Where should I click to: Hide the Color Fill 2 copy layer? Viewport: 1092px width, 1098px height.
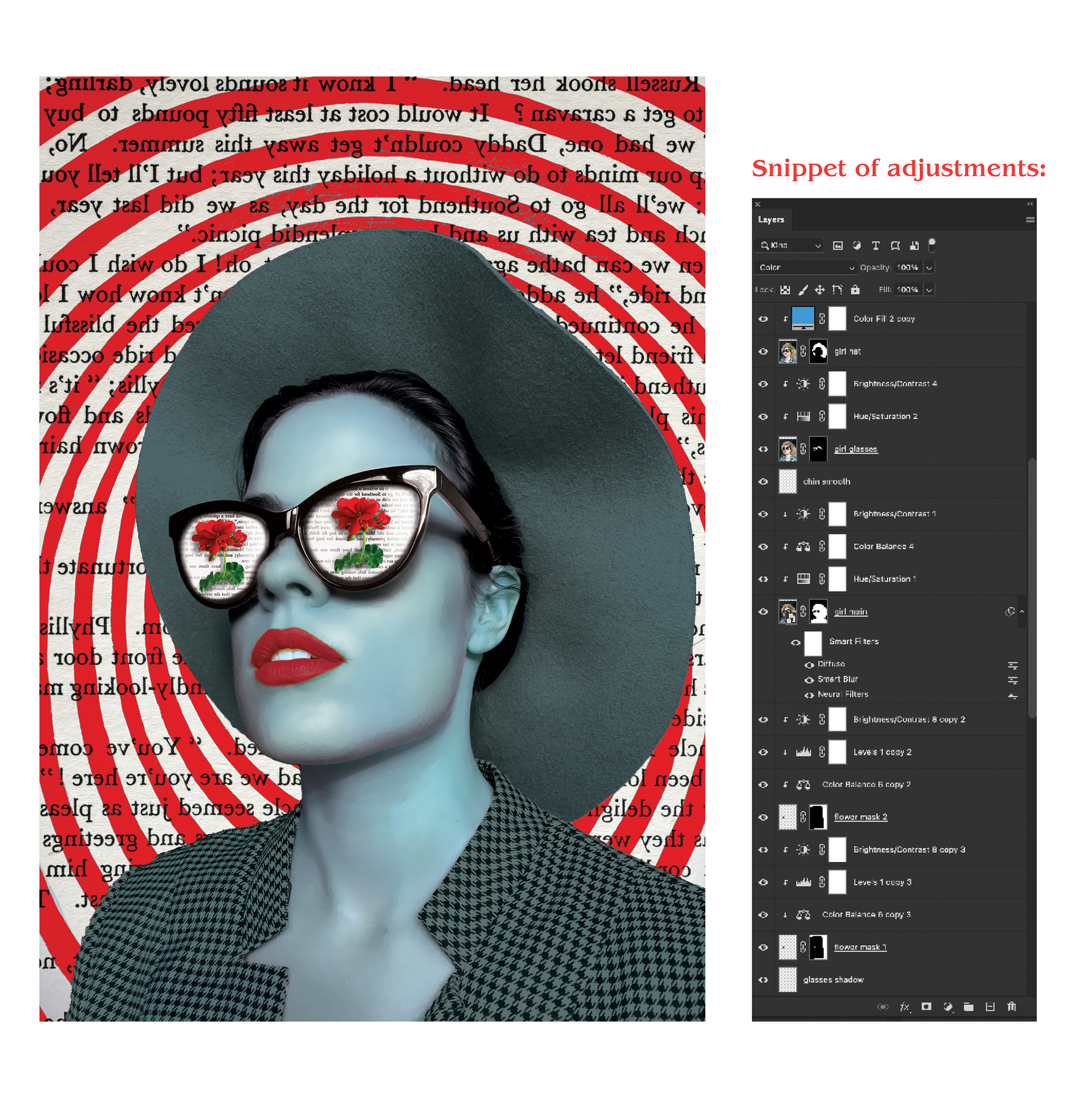pos(763,319)
